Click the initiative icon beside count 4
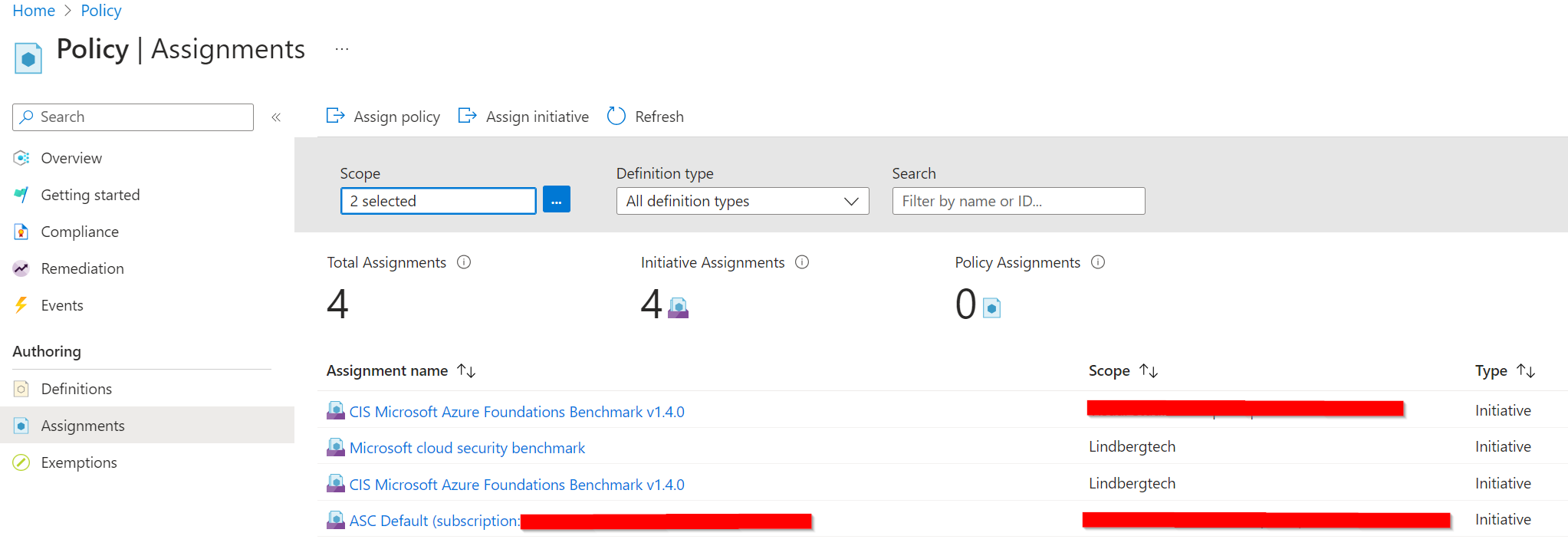 click(x=679, y=308)
